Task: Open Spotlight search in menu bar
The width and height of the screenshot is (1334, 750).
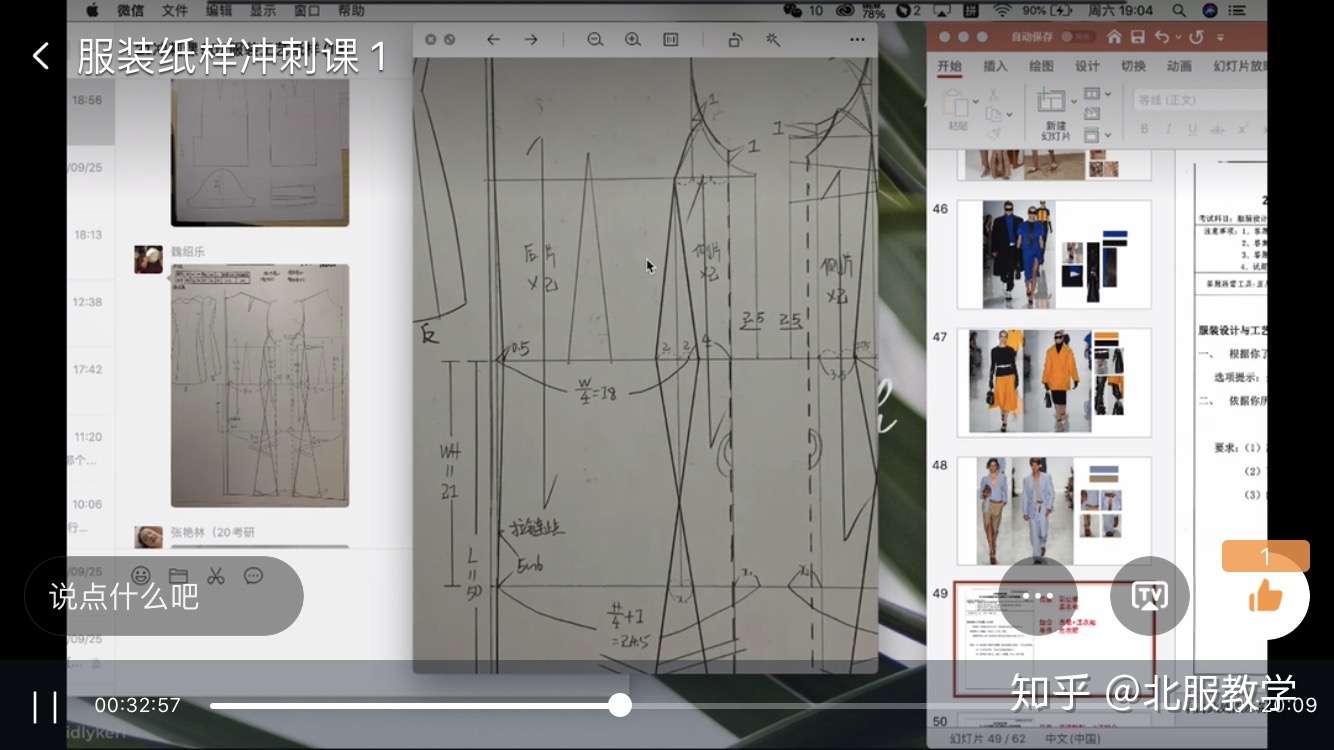Action: 1179,11
